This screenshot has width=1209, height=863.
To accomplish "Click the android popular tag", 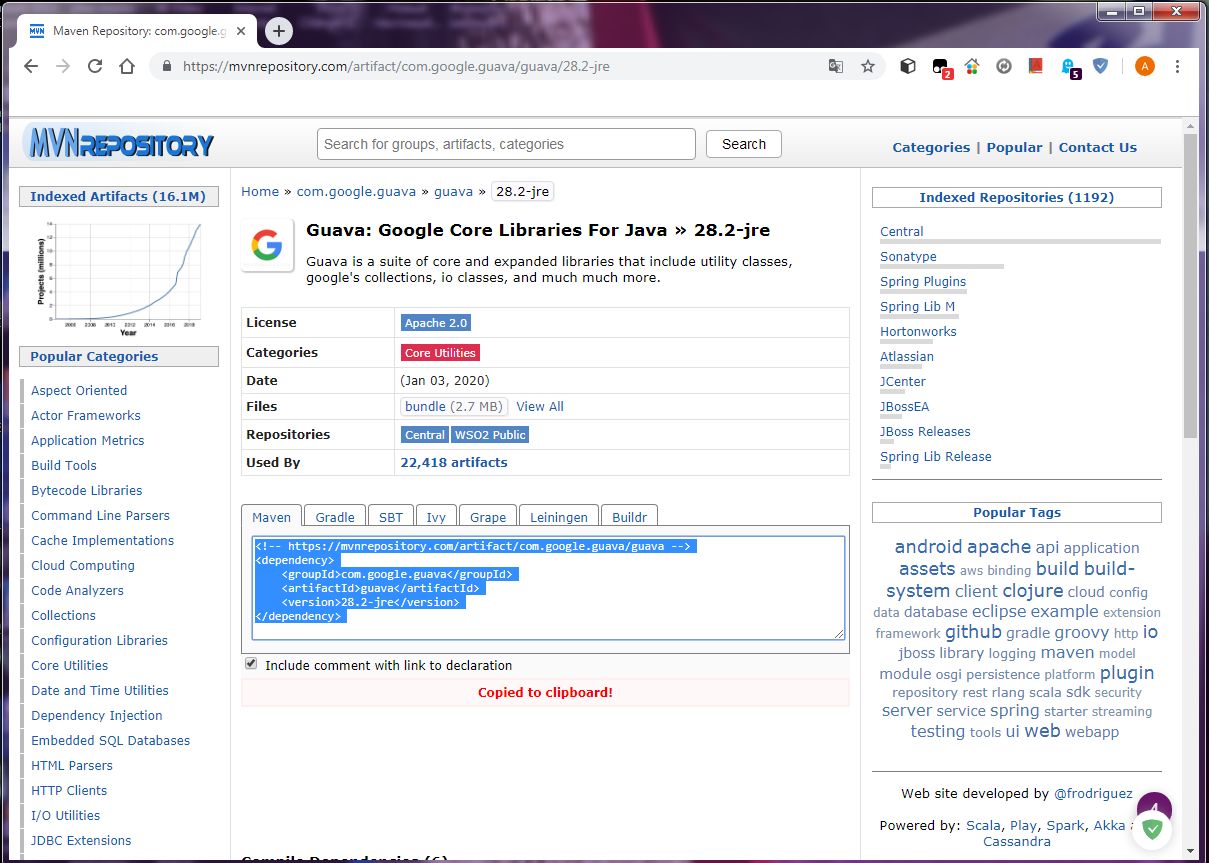I will point(928,547).
